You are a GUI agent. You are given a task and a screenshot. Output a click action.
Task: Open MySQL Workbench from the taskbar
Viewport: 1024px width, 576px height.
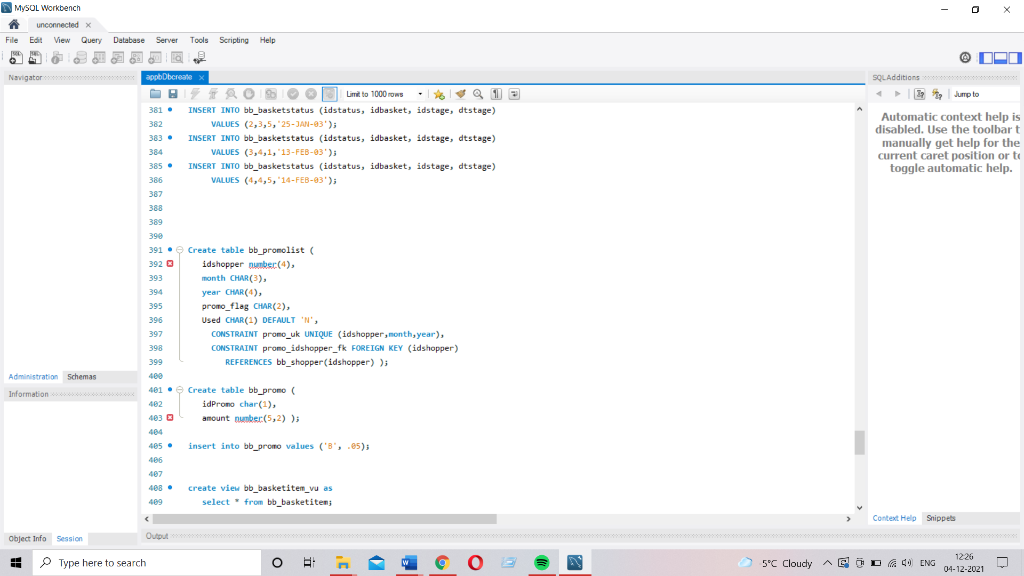pyautogui.click(x=574, y=562)
